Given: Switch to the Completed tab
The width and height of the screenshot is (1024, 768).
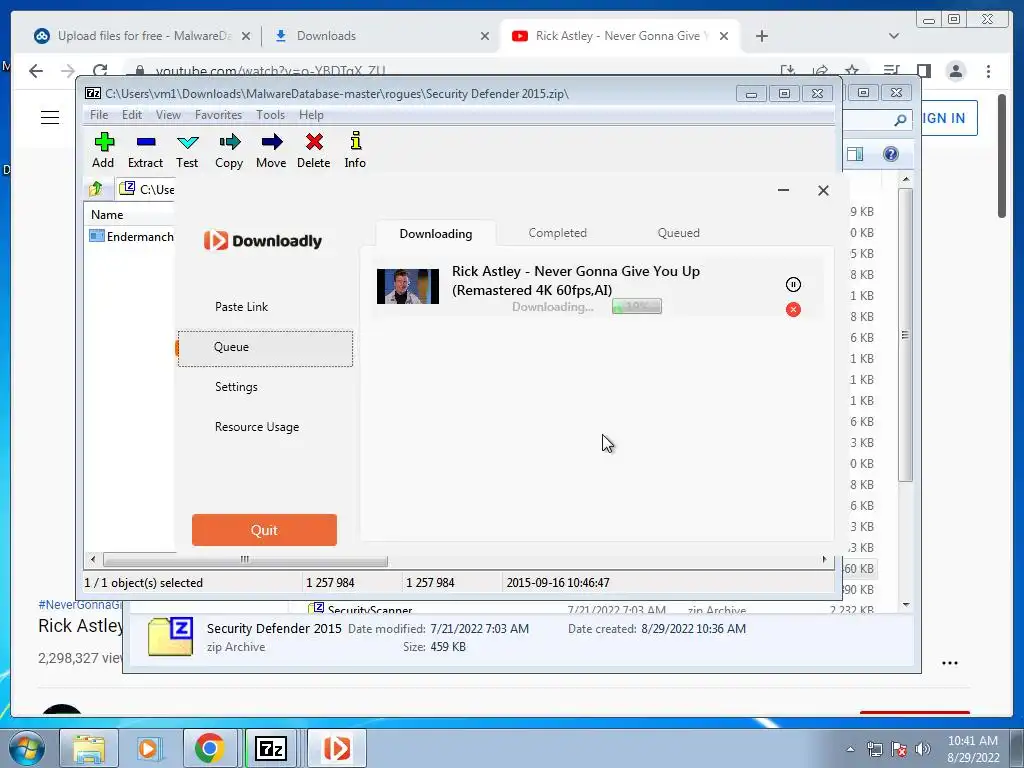Looking at the screenshot, I should (x=557, y=232).
